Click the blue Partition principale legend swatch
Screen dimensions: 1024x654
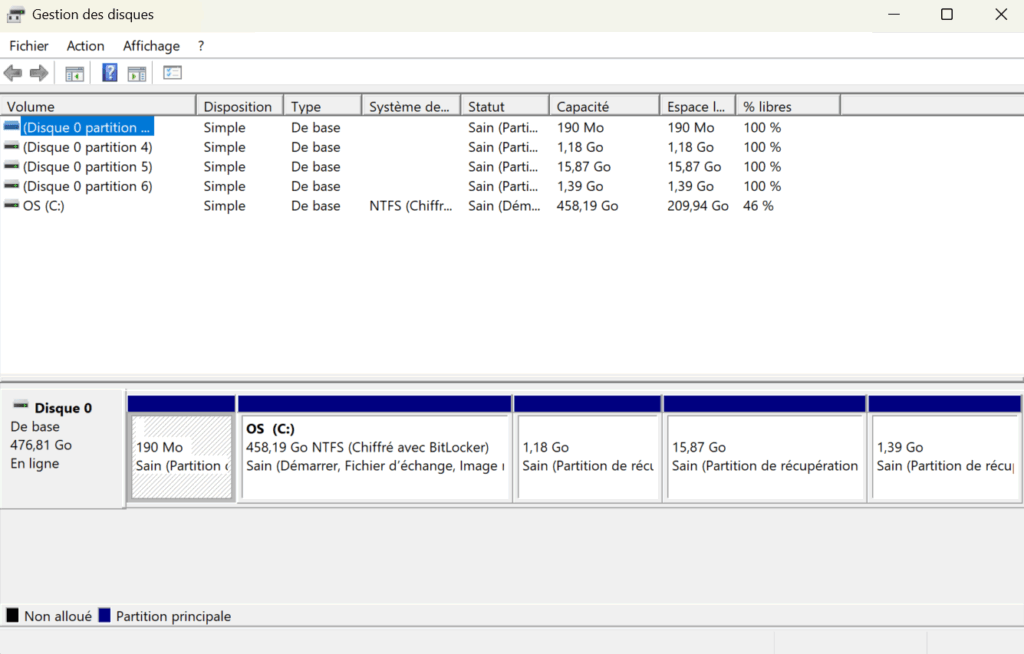tap(104, 615)
